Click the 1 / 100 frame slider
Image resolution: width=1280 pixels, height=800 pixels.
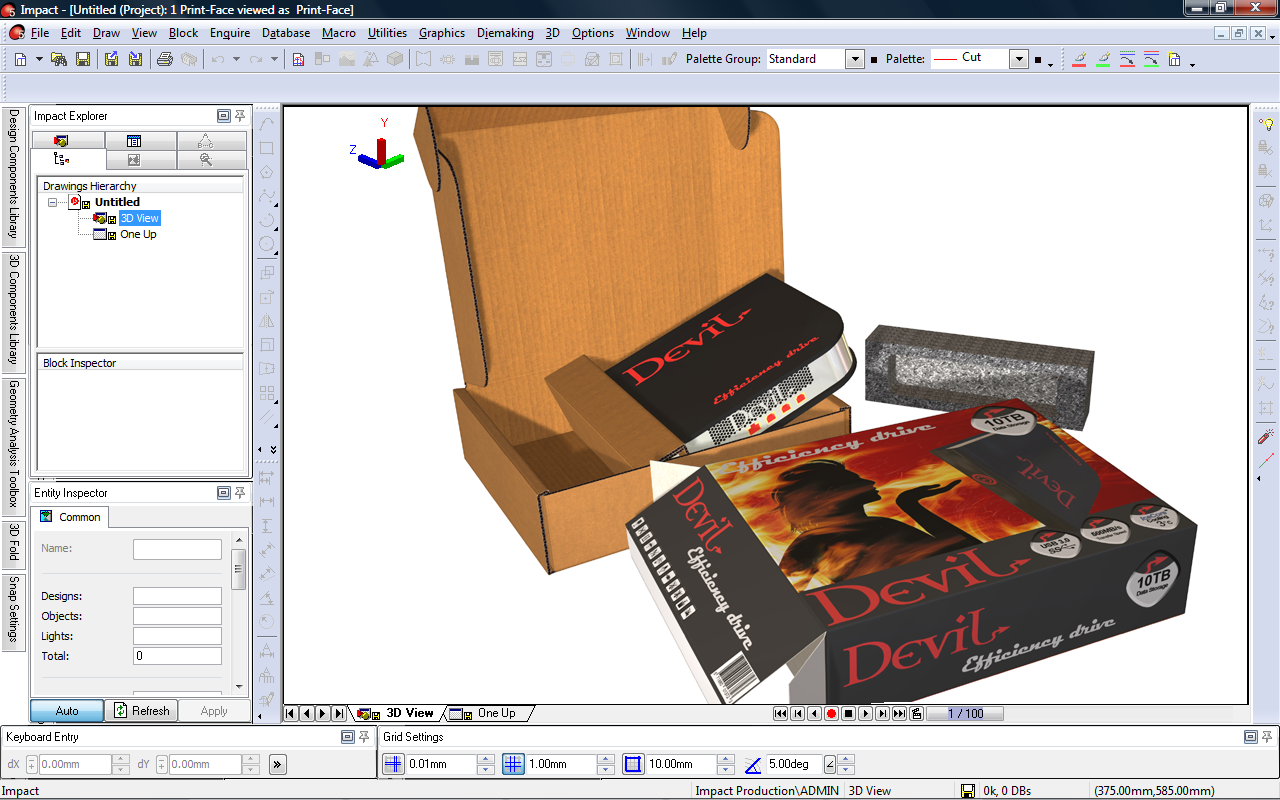pos(965,713)
